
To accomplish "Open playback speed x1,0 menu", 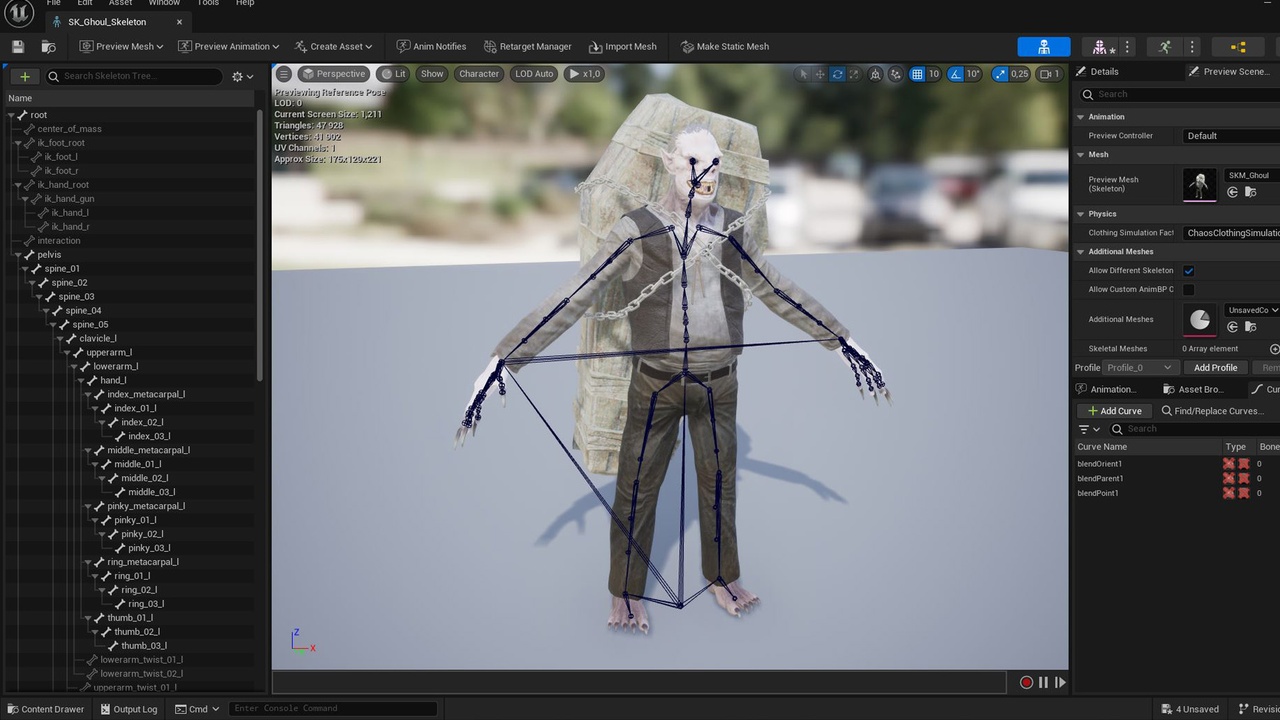I will [x=584, y=73].
